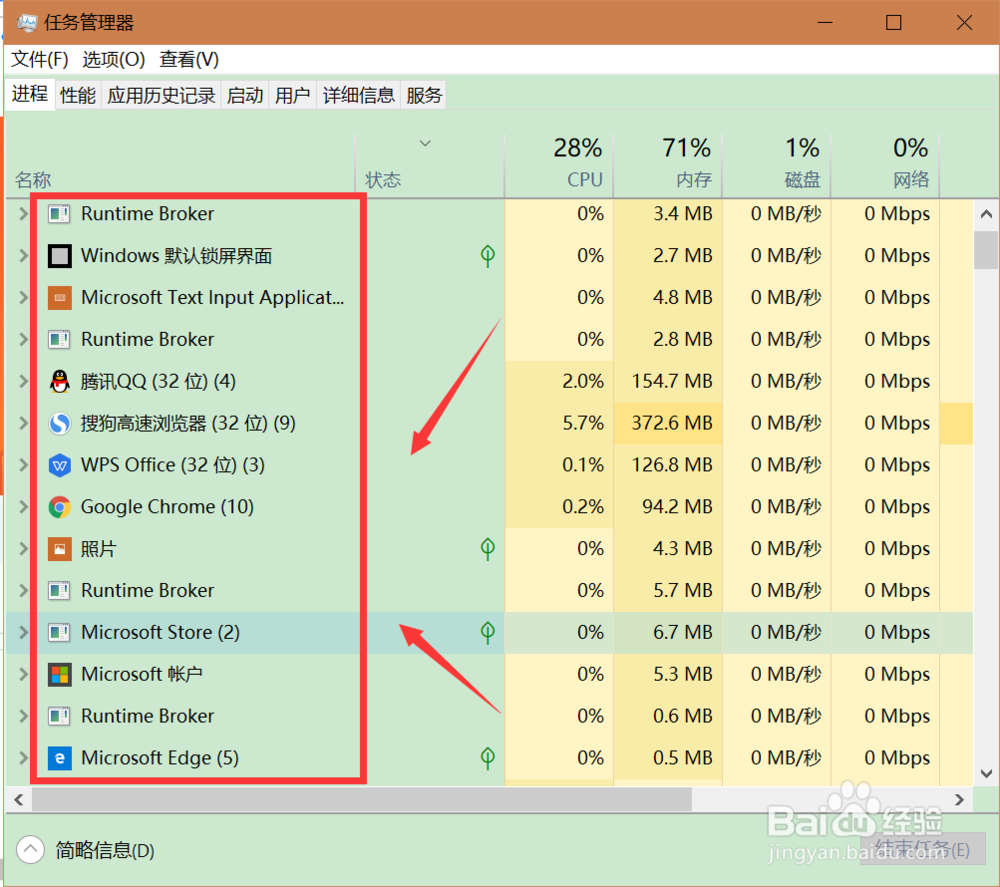The width and height of the screenshot is (1000, 887).
Task: Click the WPS Office icon
Action: click(x=59, y=465)
